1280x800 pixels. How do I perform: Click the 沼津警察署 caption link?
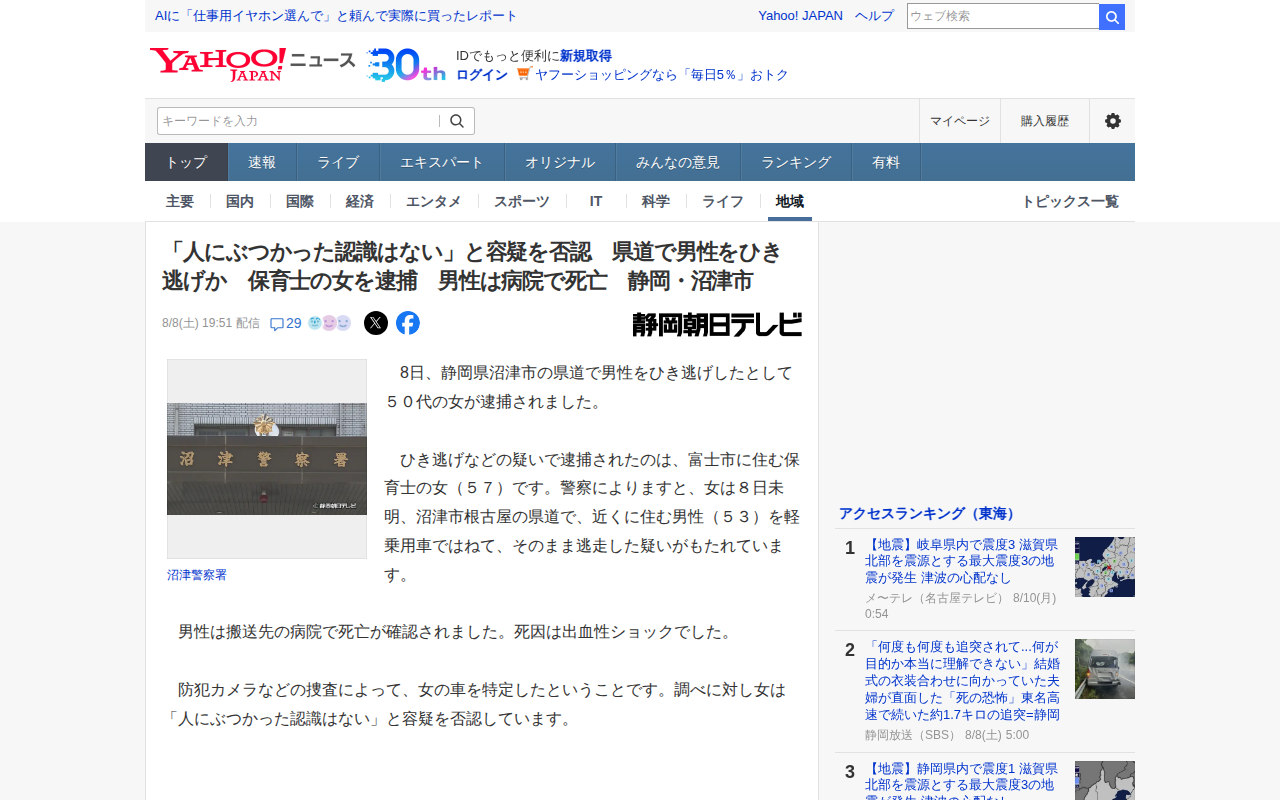[x=197, y=575]
